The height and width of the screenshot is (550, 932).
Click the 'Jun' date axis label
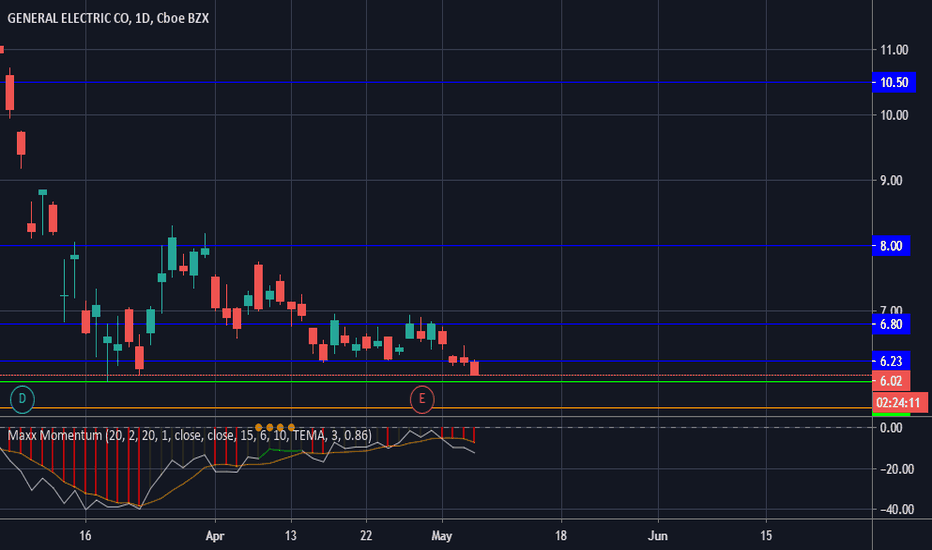pos(657,536)
